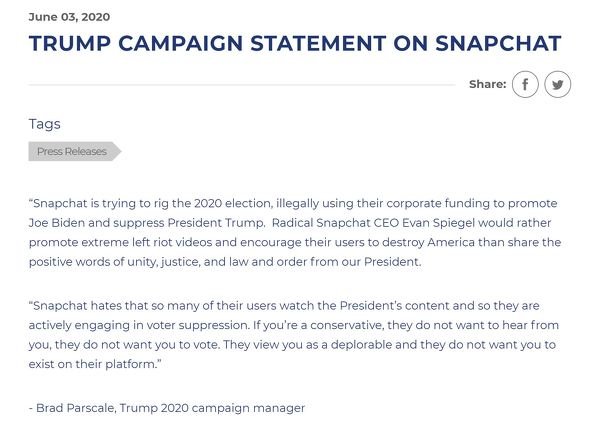Click "President Trump" in the first paragraph
590x422 pixels.
pyautogui.click(x=216, y=223)
